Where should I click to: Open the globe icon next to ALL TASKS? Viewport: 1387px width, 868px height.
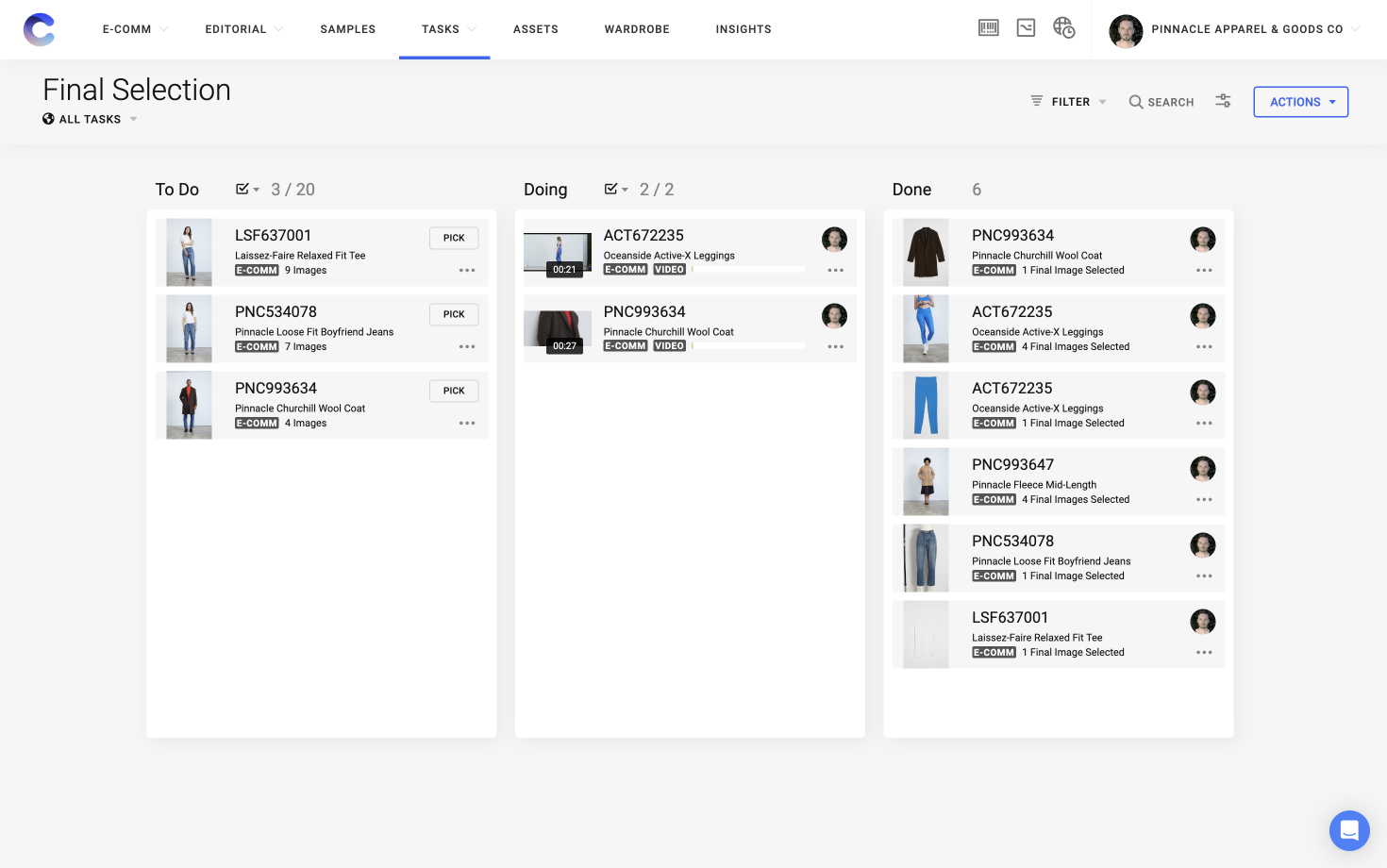[x=47, y=119]
